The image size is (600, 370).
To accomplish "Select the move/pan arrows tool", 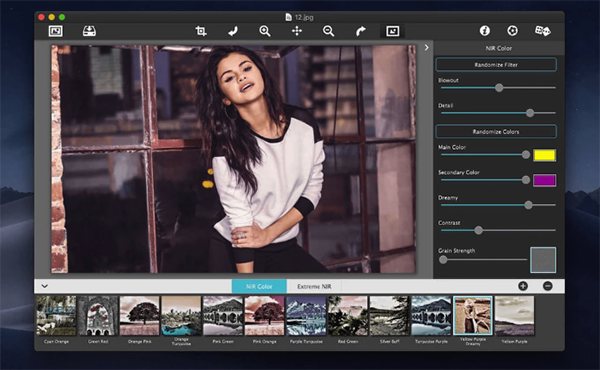I will (x=297, y=31).
